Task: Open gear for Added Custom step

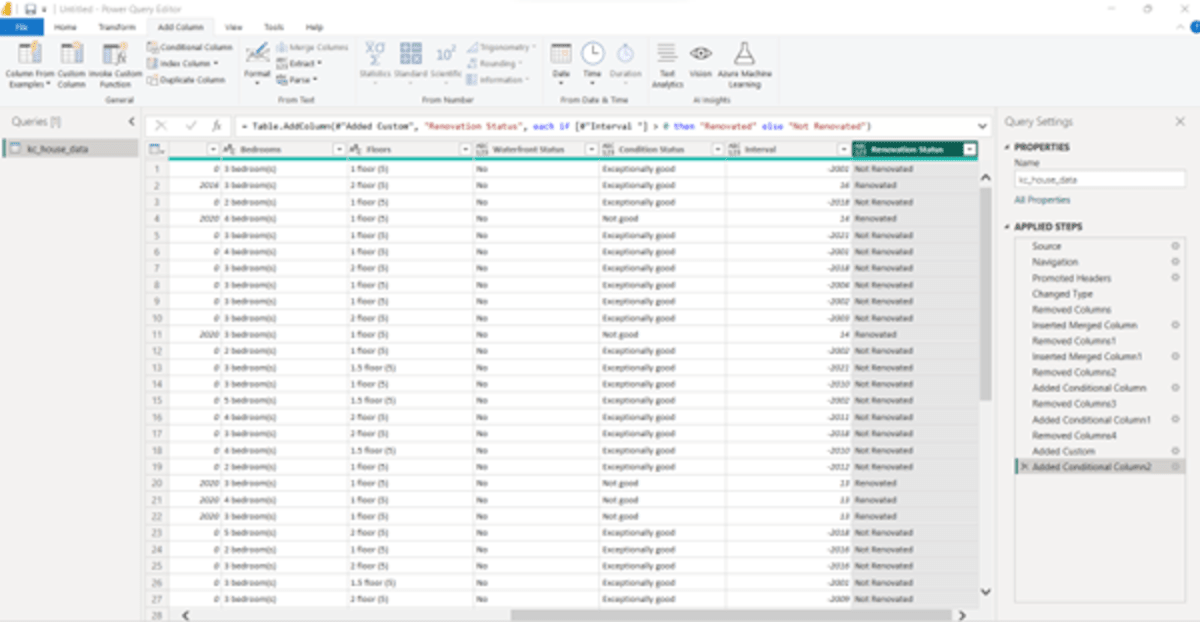Action: point(1175,451)
